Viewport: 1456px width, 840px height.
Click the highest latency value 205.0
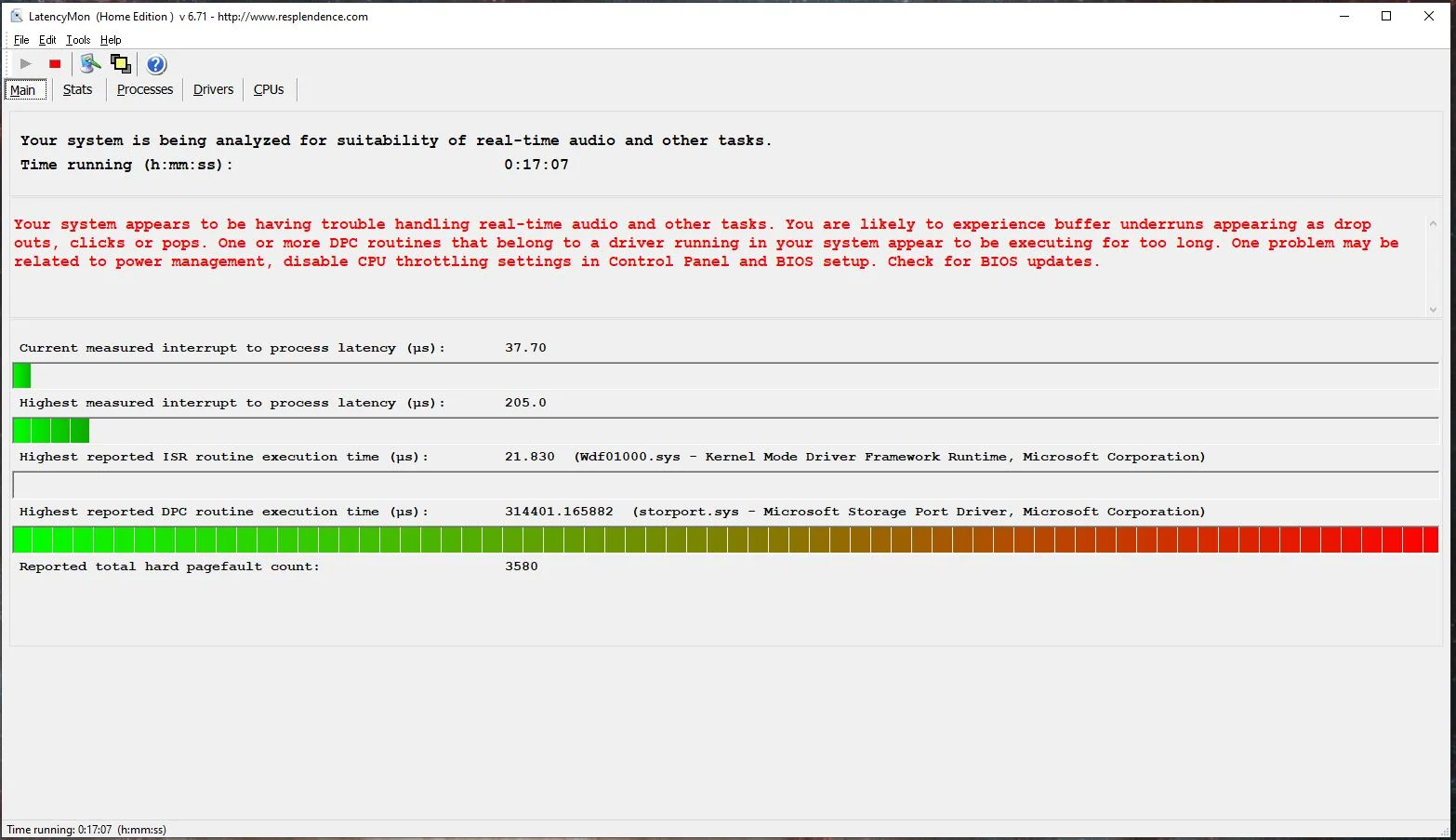tap(525, 403)
